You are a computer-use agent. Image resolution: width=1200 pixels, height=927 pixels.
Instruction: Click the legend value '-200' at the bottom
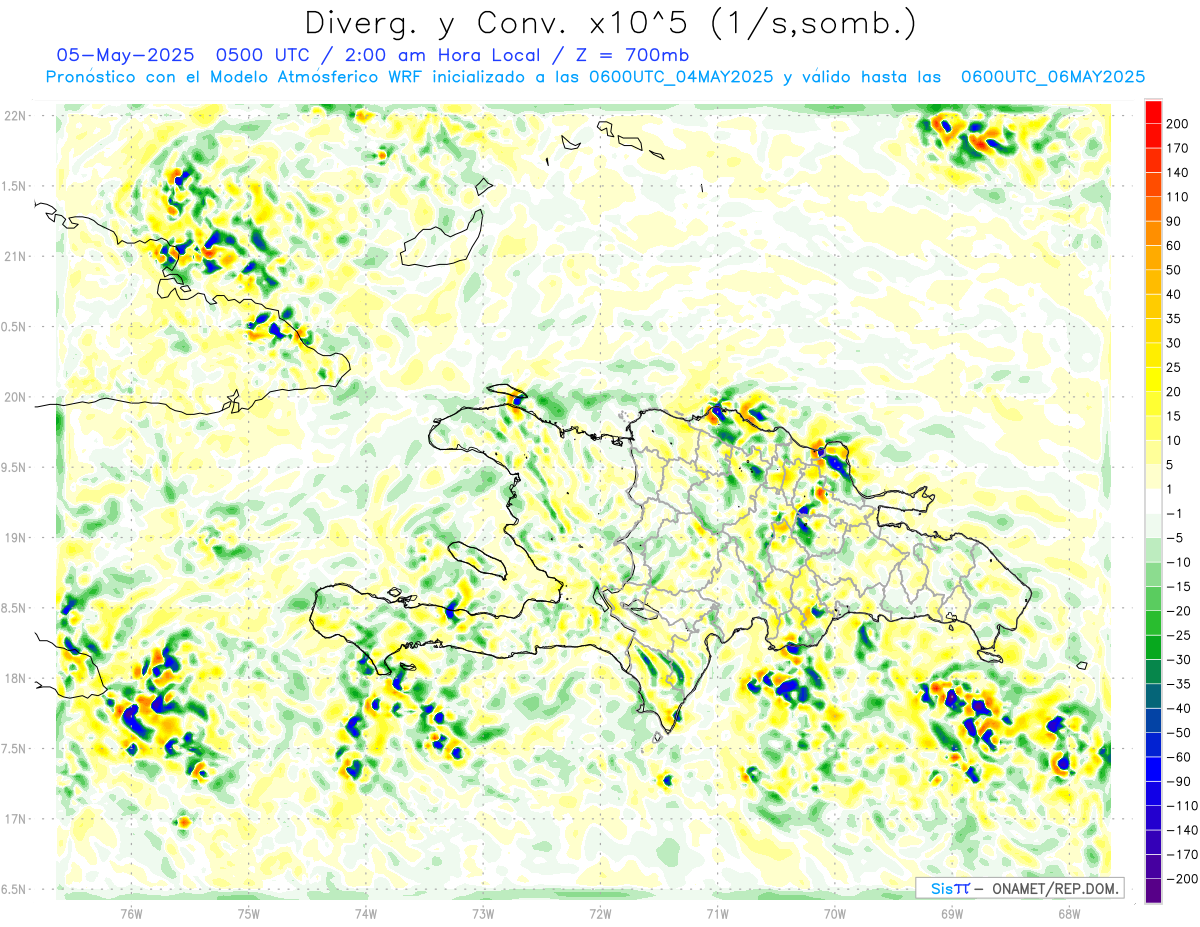[1183, 879]
